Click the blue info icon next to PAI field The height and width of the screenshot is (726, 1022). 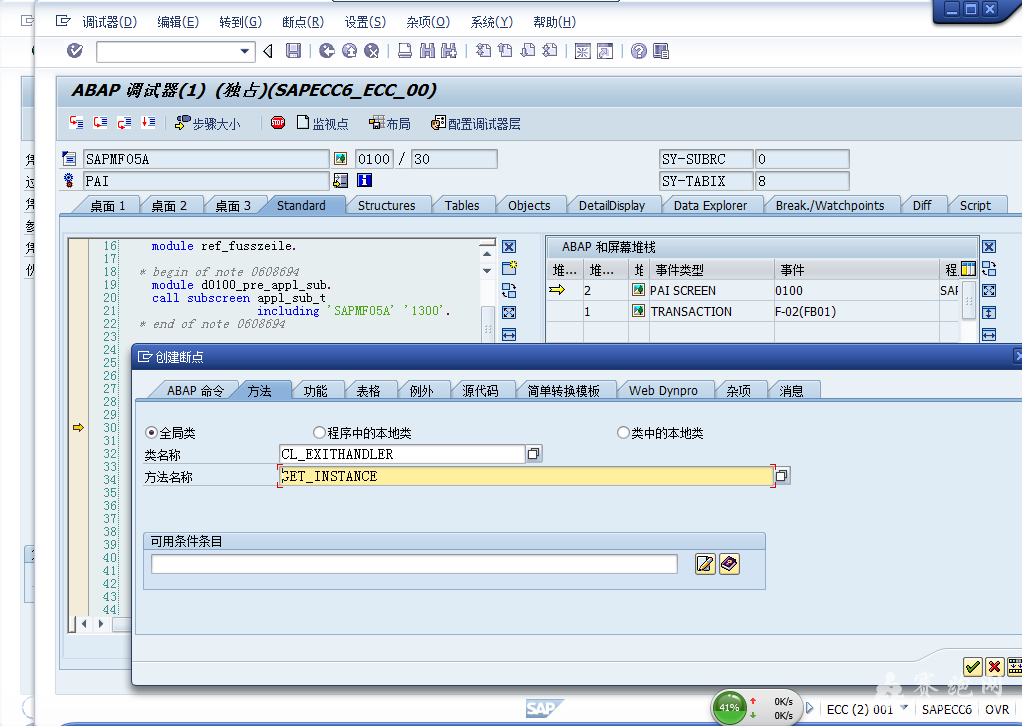(x=364, y=181)
